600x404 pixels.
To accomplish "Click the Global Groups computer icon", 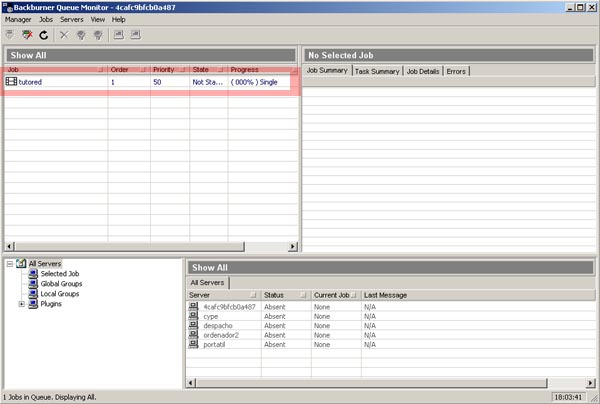I will 33,283.
